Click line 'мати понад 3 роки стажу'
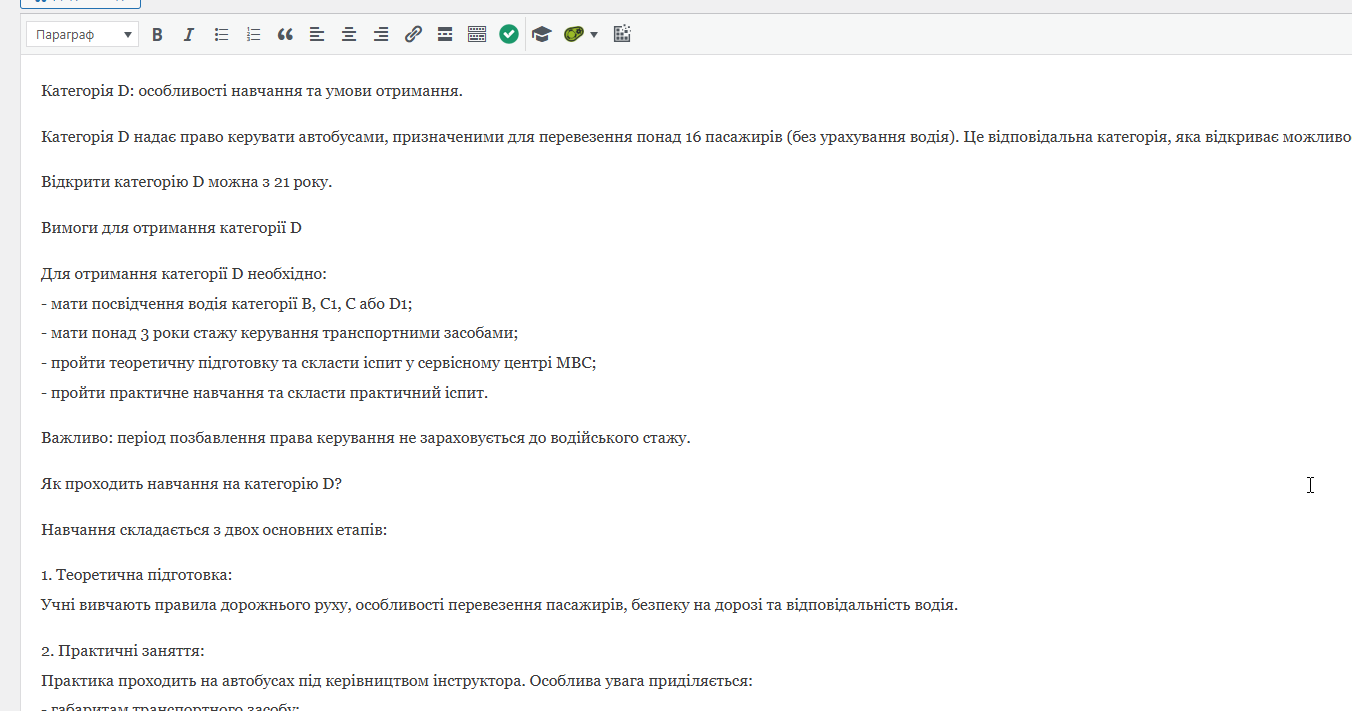The width and height of the screenshot is (1352, 711). pos(279,334)
